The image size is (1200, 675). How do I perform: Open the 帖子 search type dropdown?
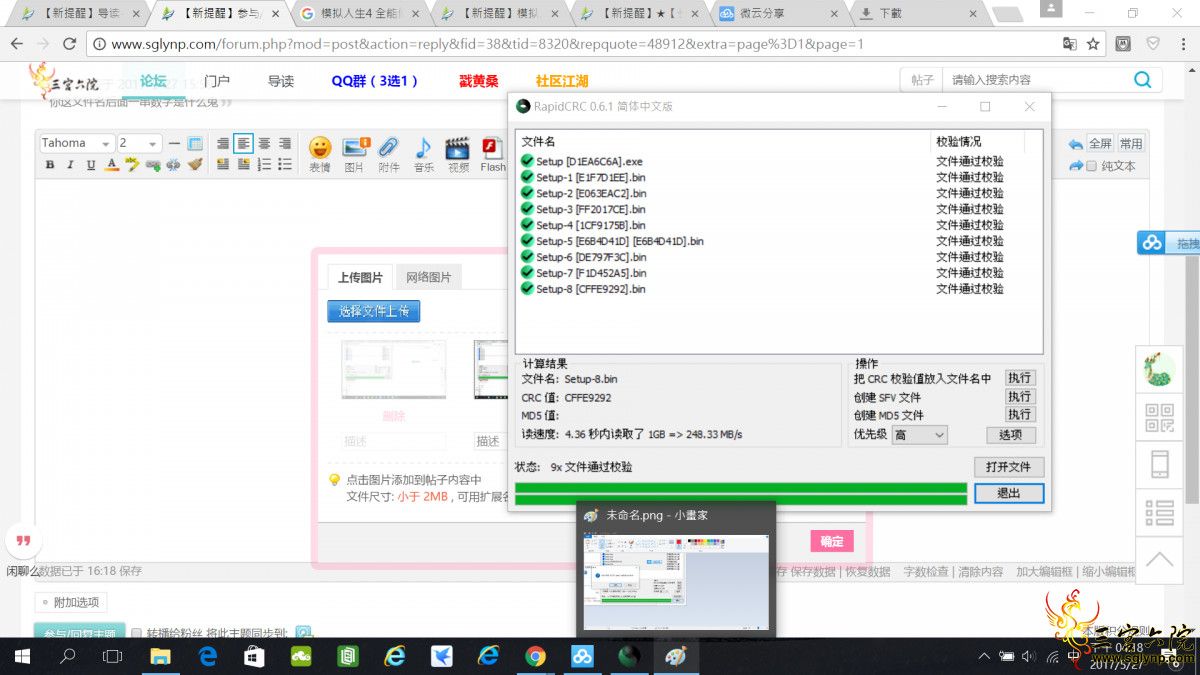[x=922, y=80]
